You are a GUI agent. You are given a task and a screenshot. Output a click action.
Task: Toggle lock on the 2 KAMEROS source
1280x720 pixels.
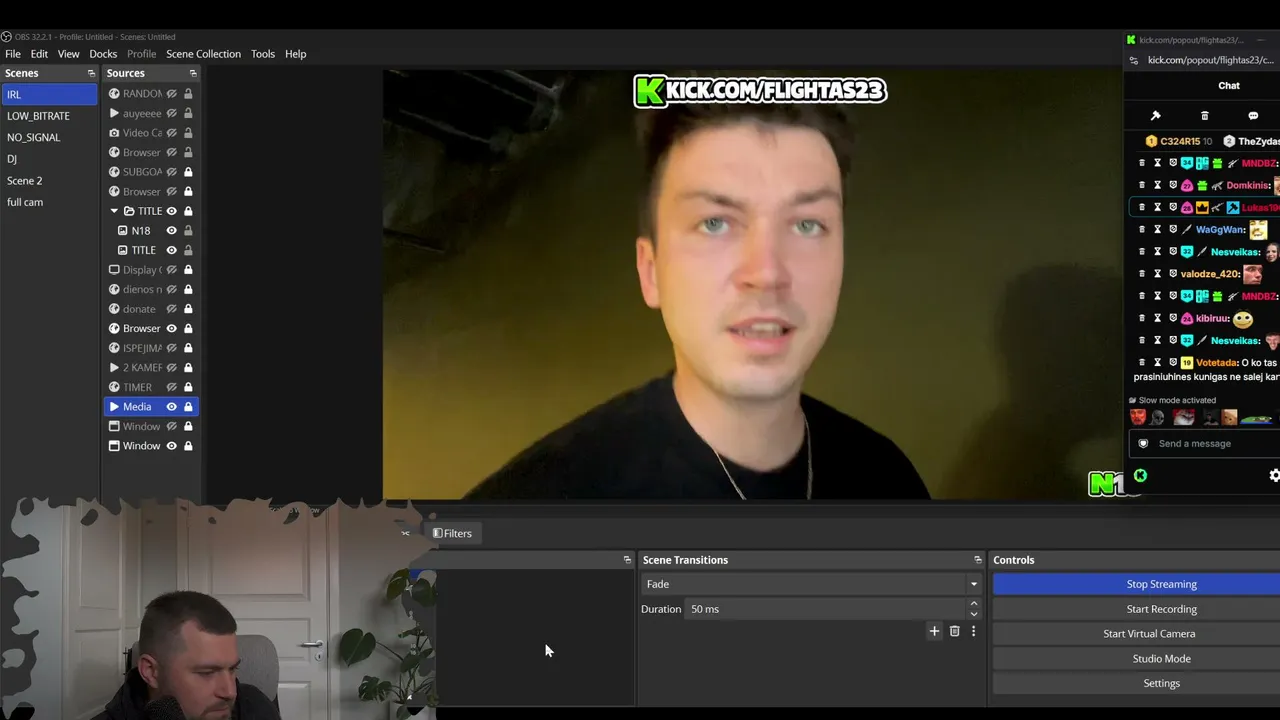coord(188,368)
